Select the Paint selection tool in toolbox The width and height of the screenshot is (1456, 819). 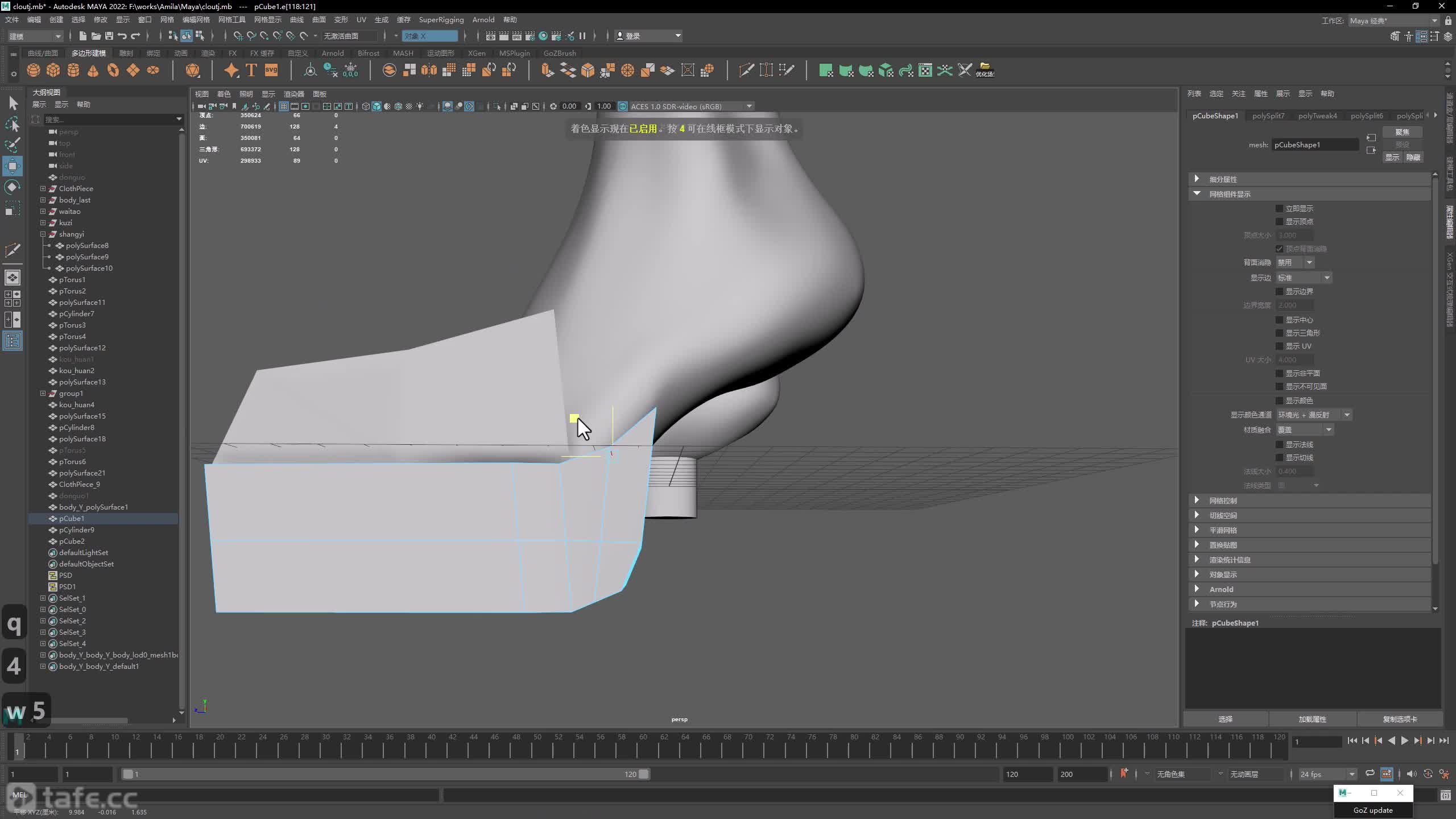[13, 144]
